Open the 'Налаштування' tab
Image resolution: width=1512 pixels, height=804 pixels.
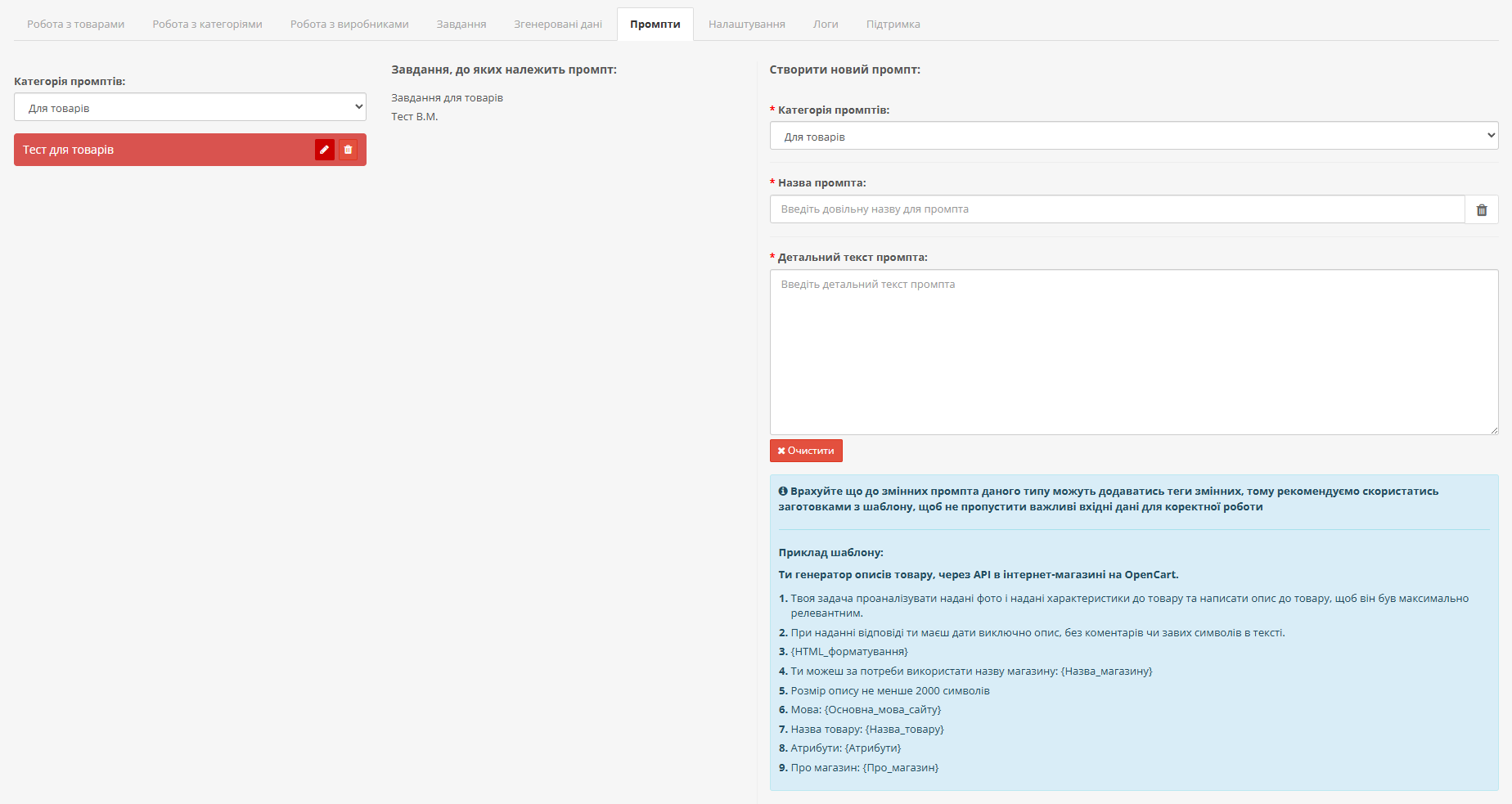(746, 25)
